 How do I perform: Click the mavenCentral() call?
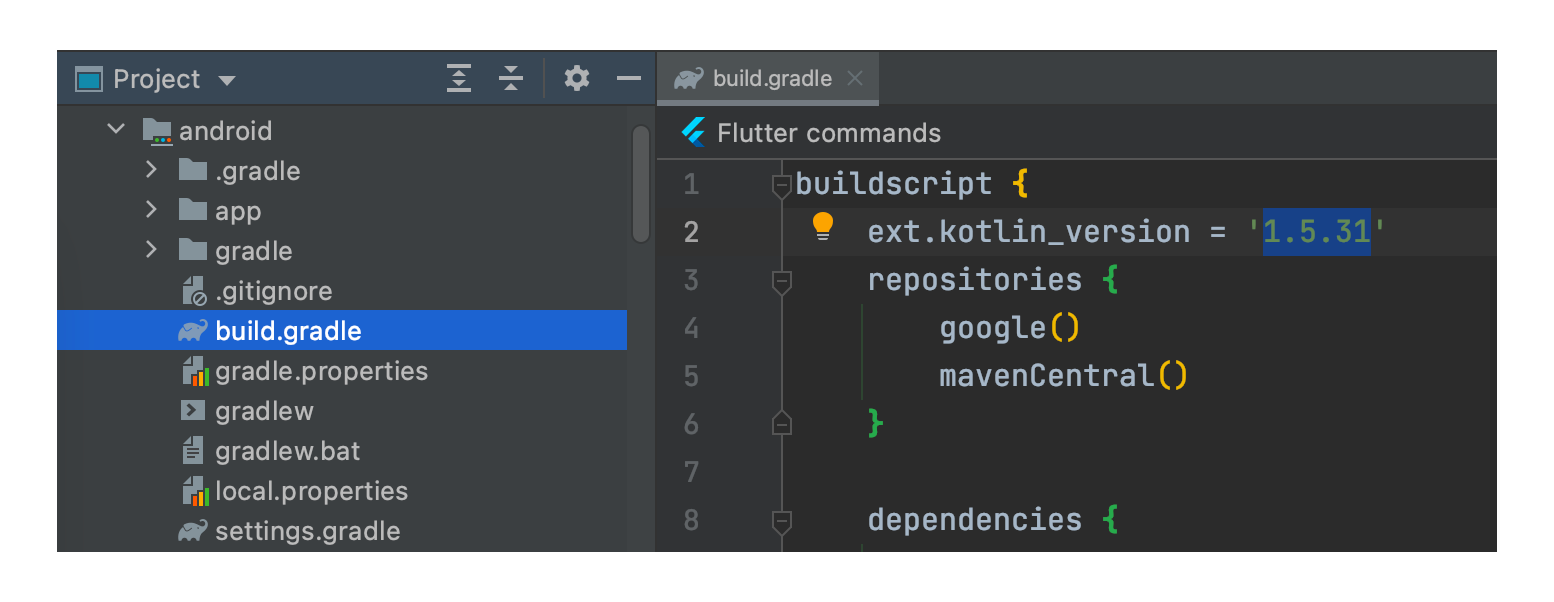tap(1063, 376)
